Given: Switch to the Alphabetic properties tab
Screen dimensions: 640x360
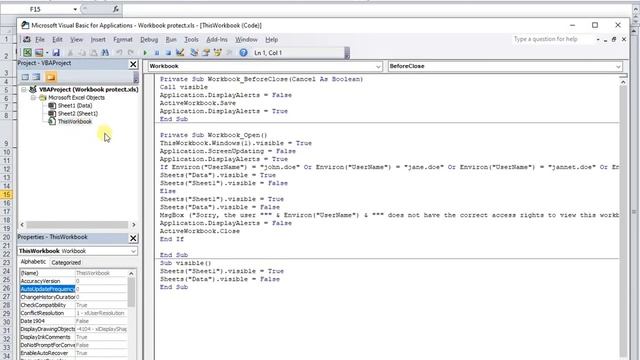Looking at the screenshot, I should pyautogui.click(x=33, y=262).
